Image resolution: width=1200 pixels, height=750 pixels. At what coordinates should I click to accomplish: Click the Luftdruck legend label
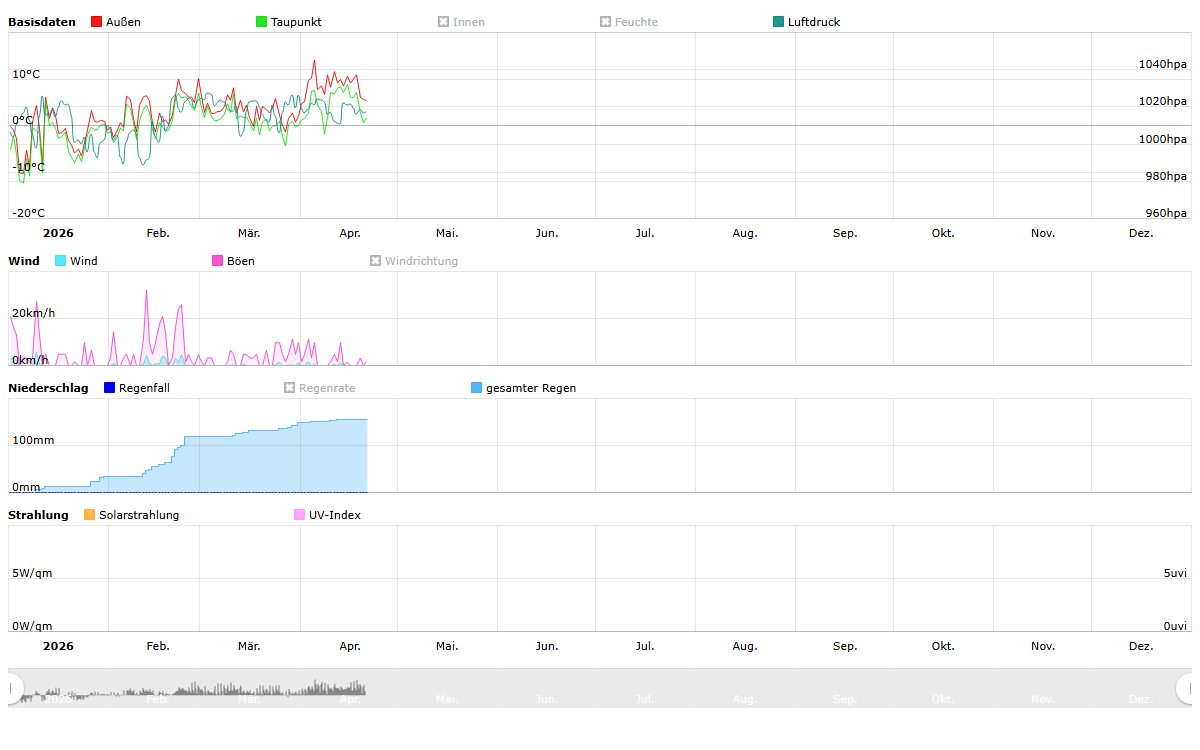[813, 22]
